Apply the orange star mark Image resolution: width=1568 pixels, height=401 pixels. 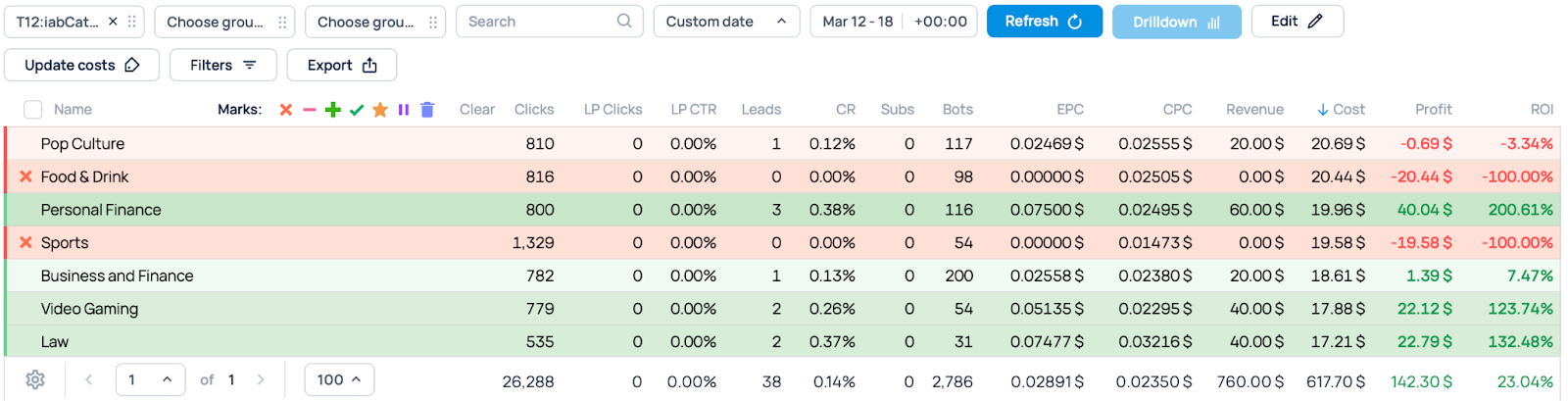(380, 110)
